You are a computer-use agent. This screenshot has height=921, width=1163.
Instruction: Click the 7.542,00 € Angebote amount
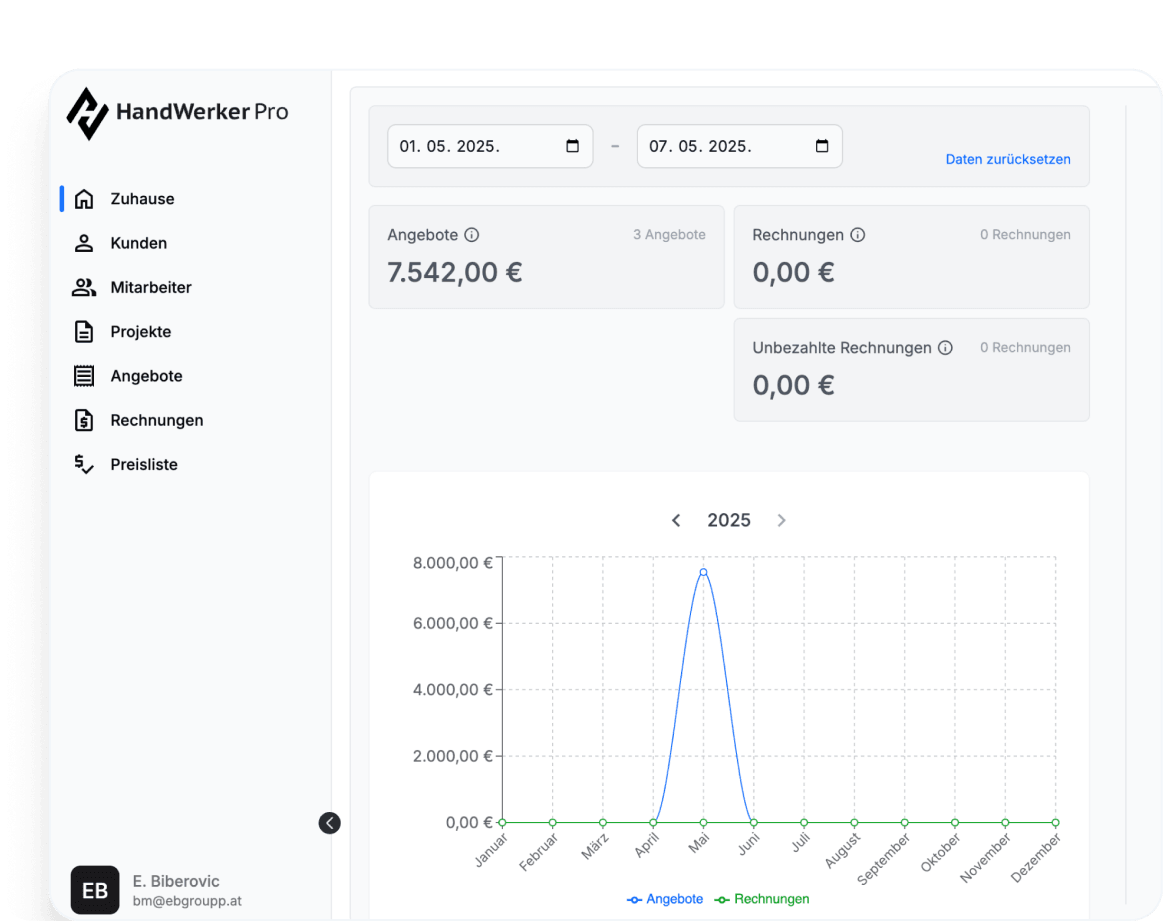coord(455,273)
